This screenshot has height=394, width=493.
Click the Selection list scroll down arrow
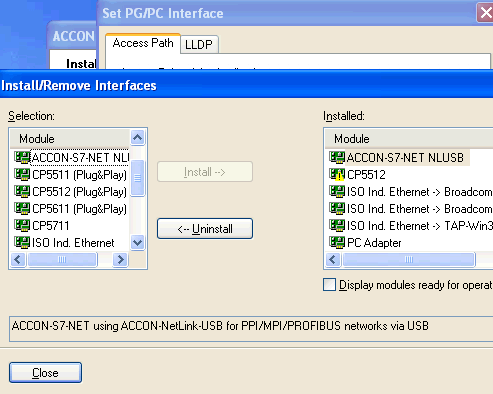coord(137,242)
